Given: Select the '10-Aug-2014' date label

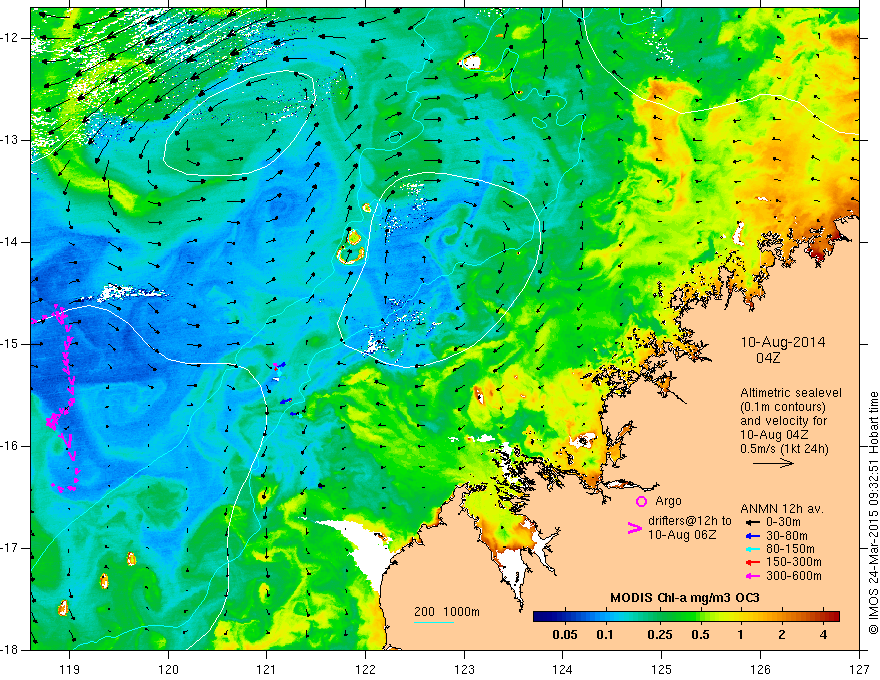Looking at the screenshot, I should [x=783, y=342].
